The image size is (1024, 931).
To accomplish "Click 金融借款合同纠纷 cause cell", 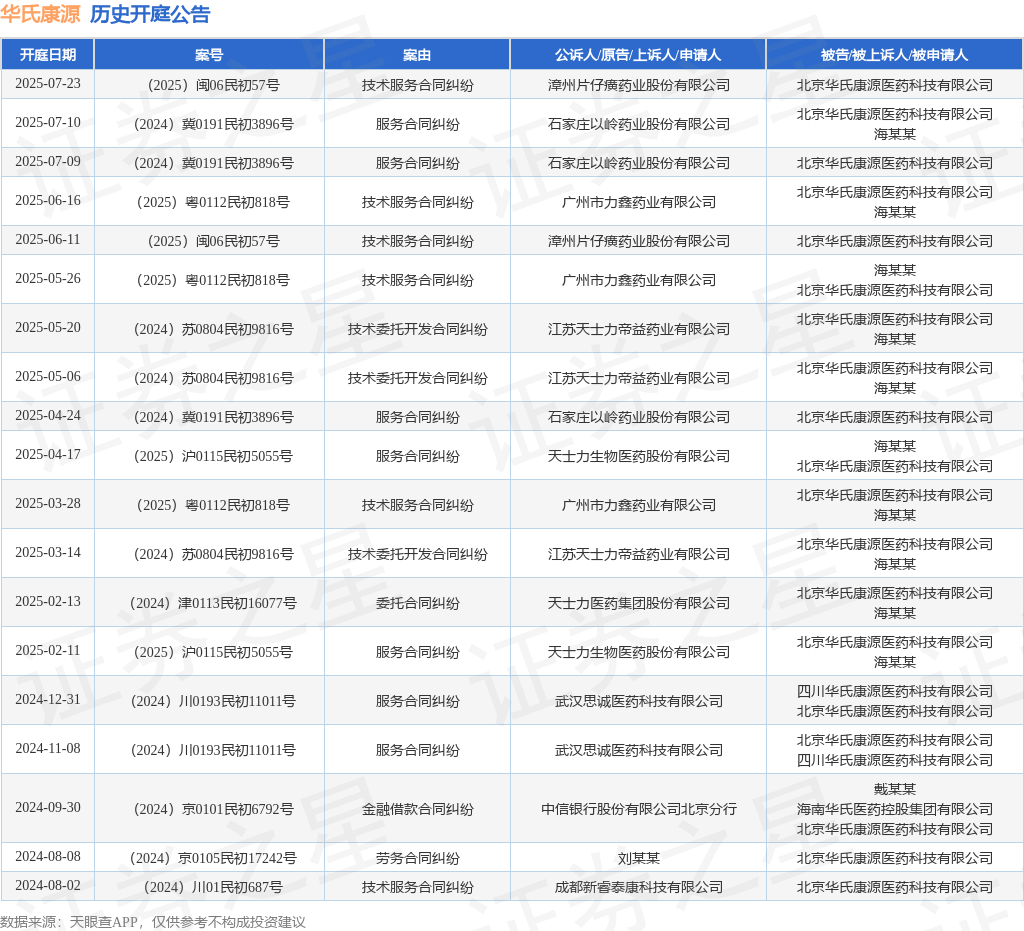I will point(417,810).
